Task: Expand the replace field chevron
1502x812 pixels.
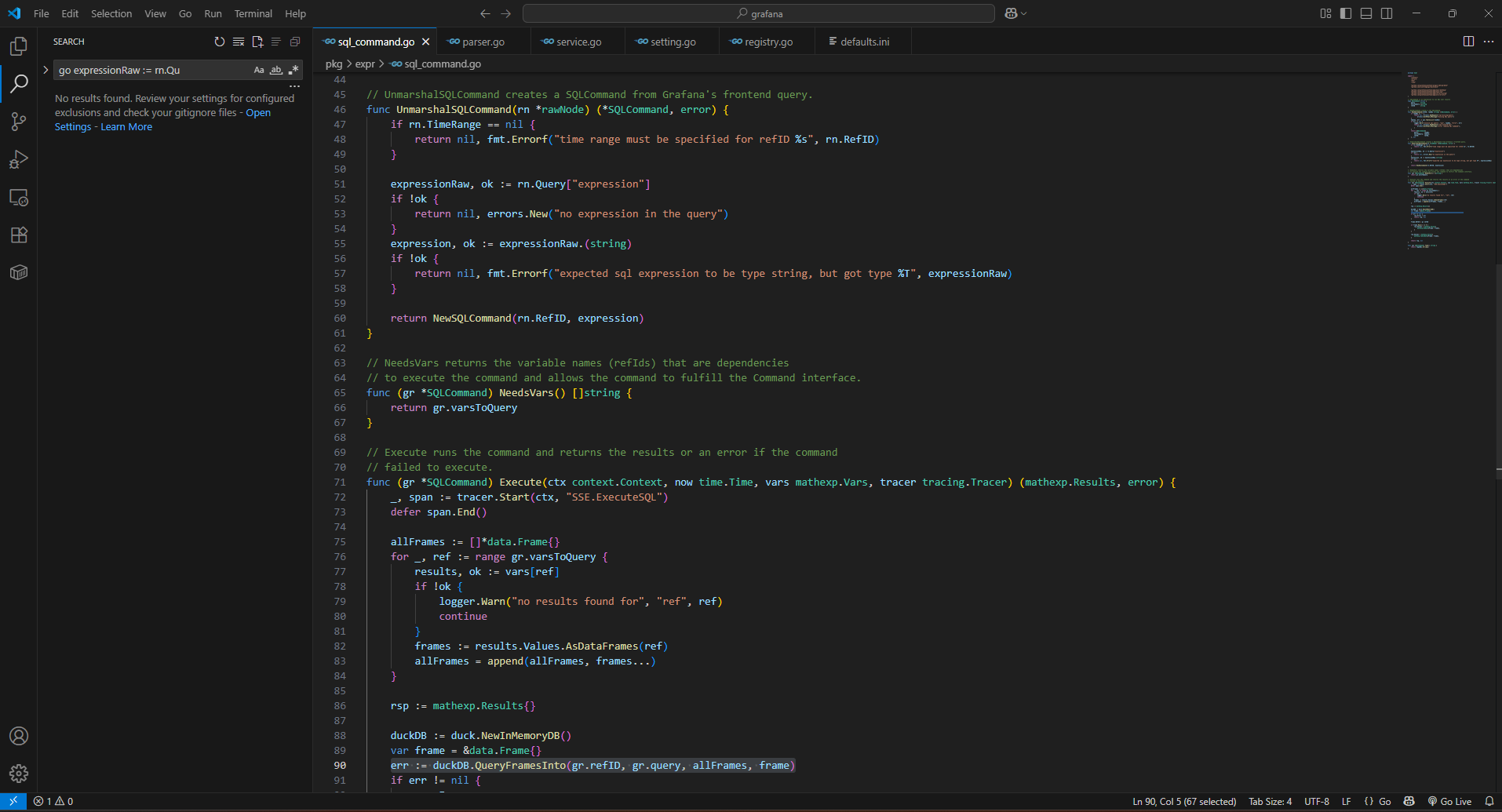Action: (46, 70)
